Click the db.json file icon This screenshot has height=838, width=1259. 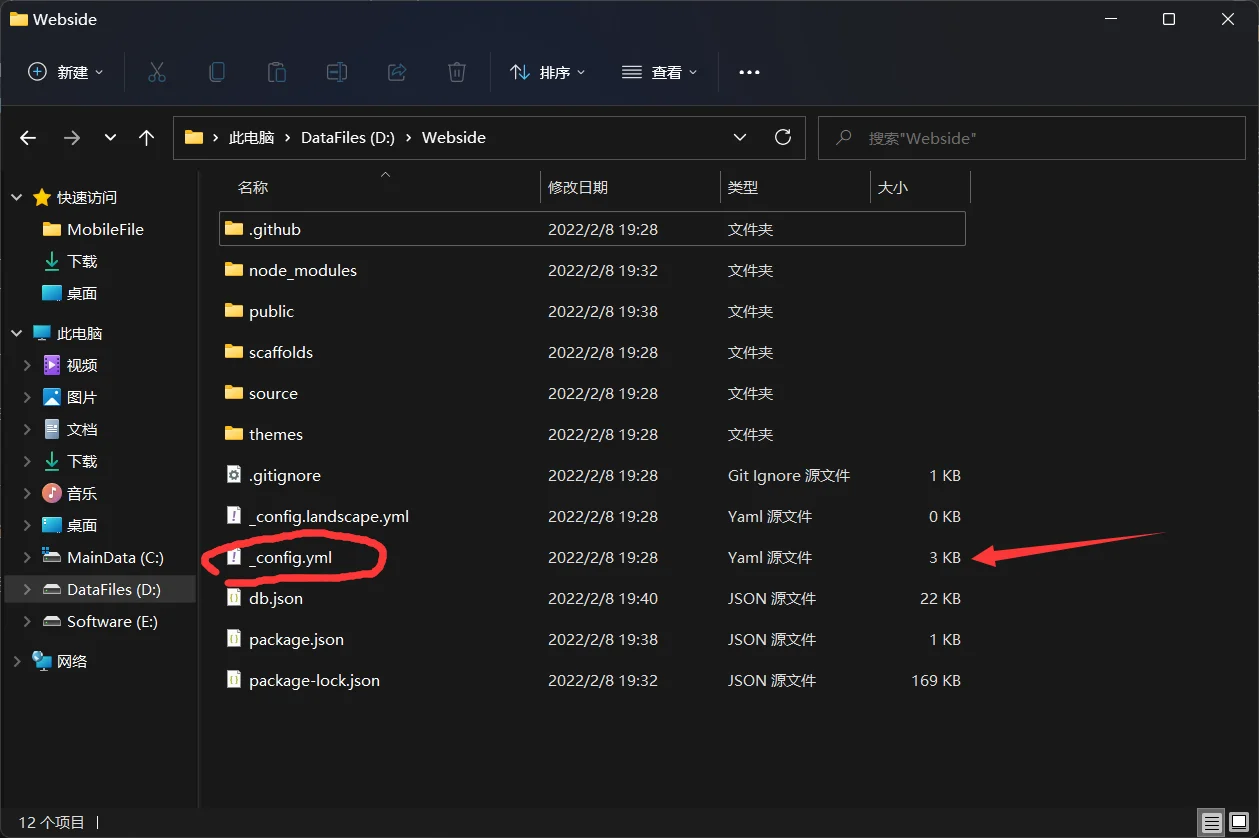click(234, 598)
